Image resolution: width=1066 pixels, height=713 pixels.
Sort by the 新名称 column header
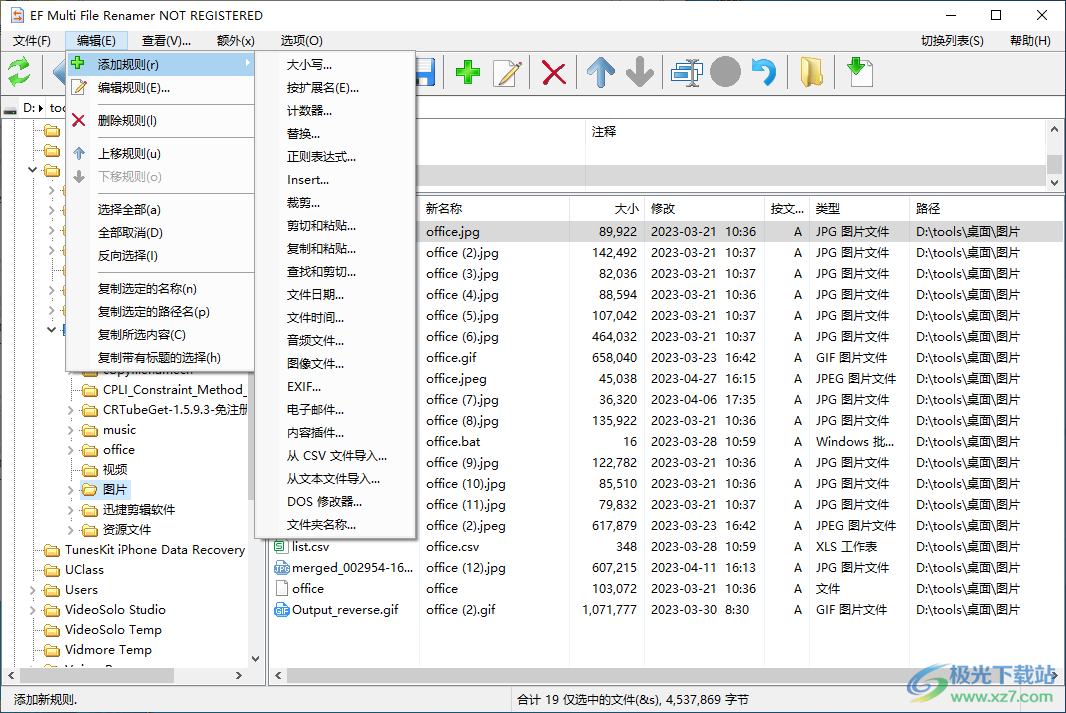[x=494, y=209]
